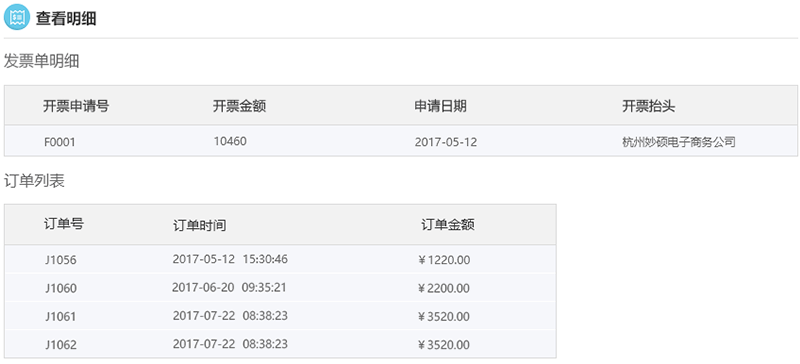
Task: Open order J1056
Action: pyautogui.click(x=61, y=260)
